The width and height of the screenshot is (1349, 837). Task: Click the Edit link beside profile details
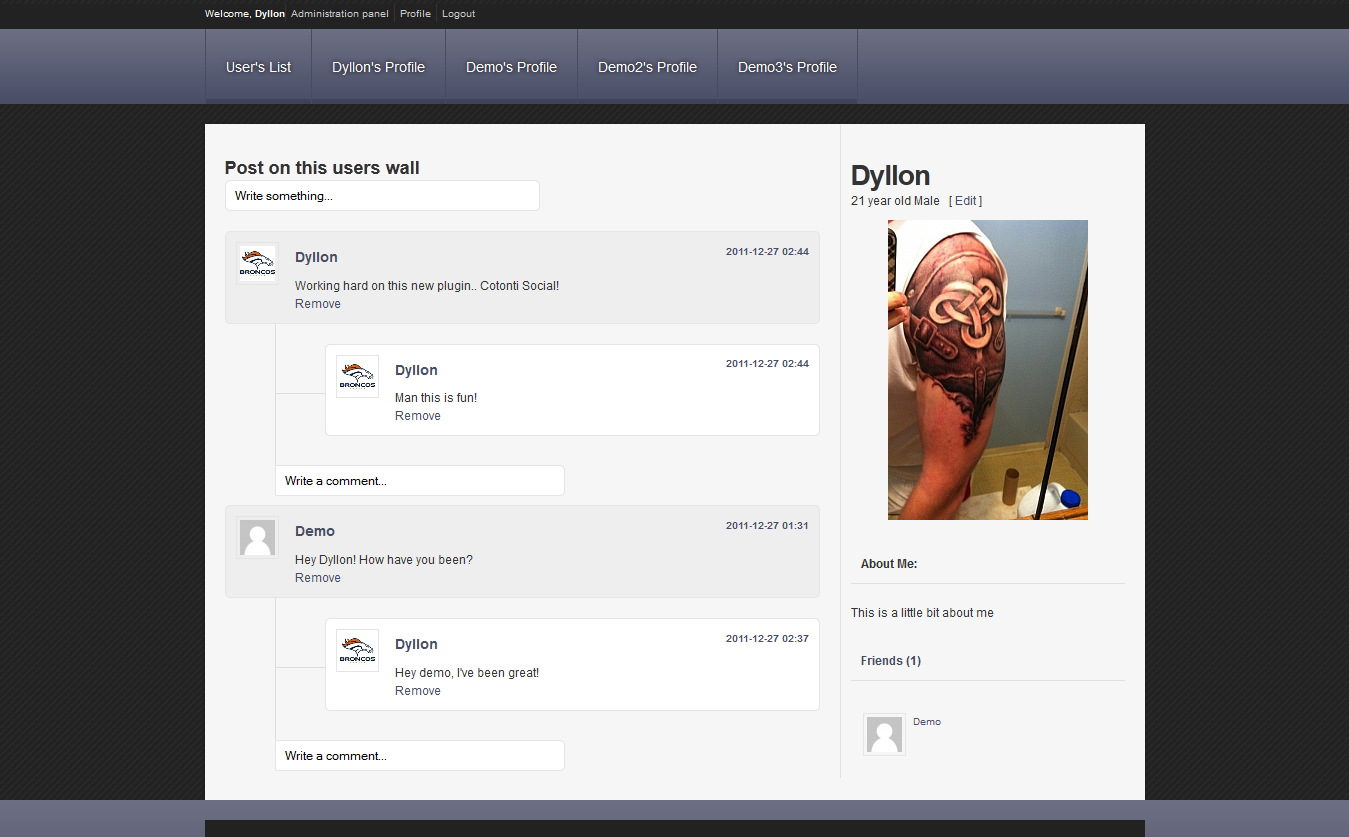click(965, 201)
